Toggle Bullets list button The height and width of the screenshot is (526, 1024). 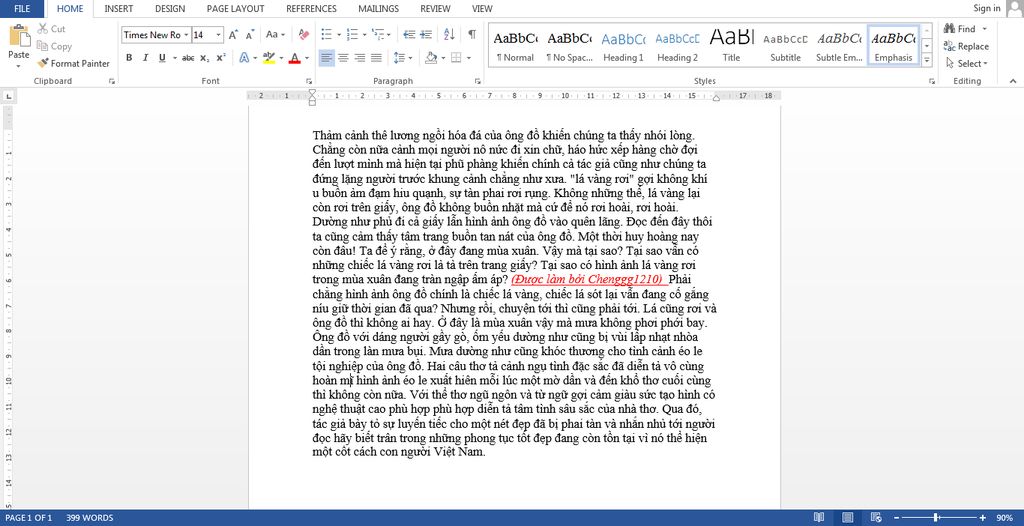click(x=325, y=35)
